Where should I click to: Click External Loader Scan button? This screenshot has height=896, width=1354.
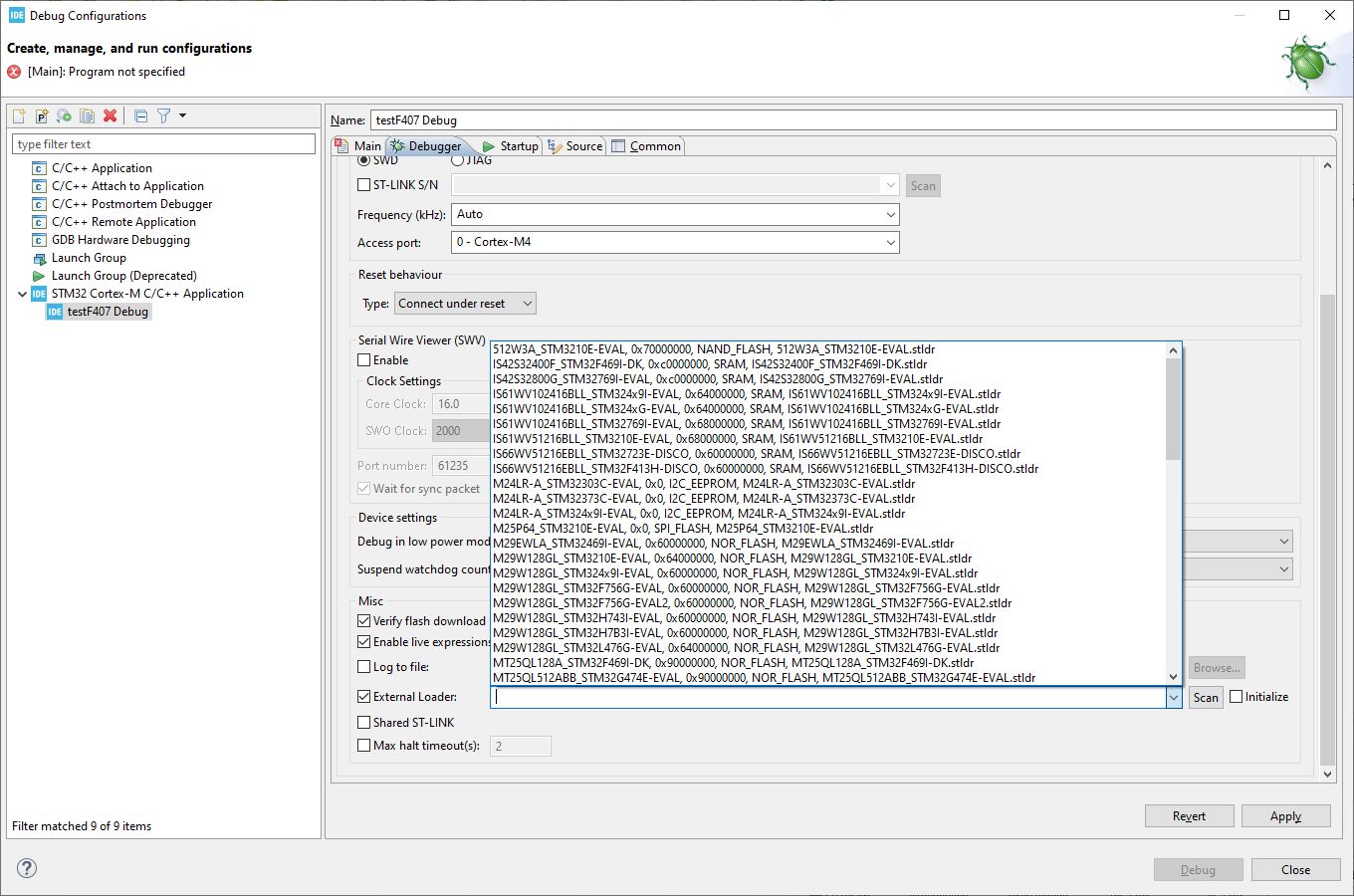[x=1206, y=698]
